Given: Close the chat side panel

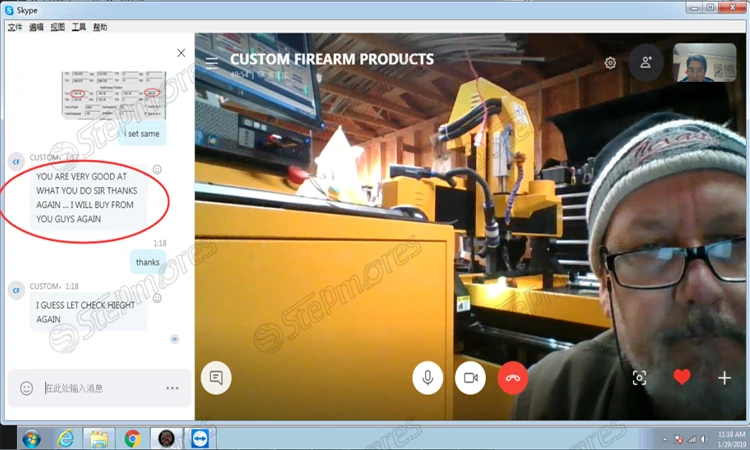Looking at the screenshot, I should tap(181, 53).
